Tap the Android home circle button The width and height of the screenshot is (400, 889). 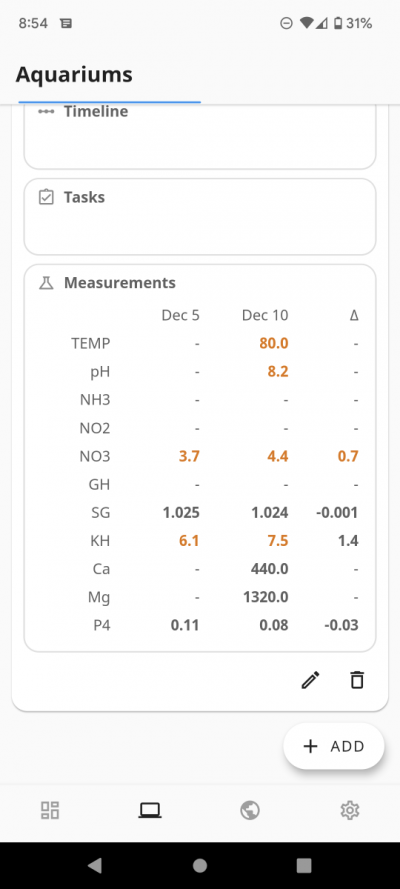click(x=200, y=865)
